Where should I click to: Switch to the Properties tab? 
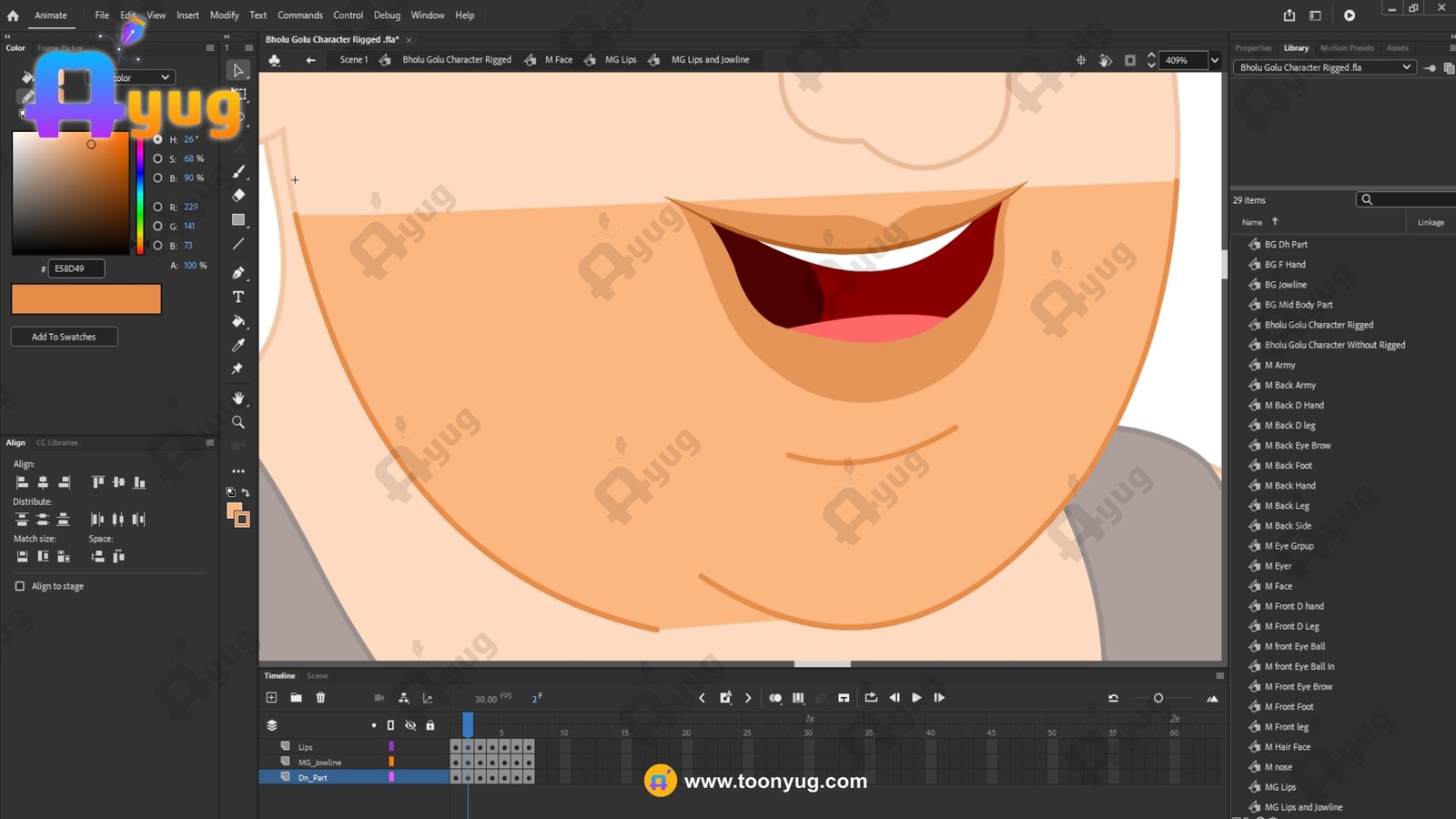click(1253, 48)
